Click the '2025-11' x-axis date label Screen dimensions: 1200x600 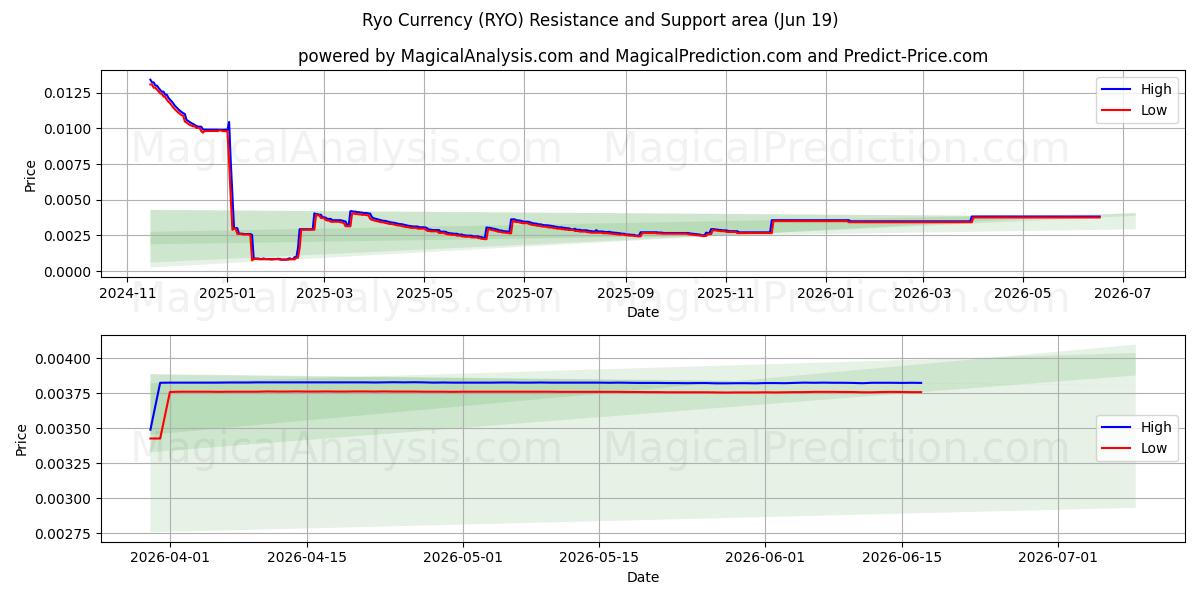(x=726, y=294)
